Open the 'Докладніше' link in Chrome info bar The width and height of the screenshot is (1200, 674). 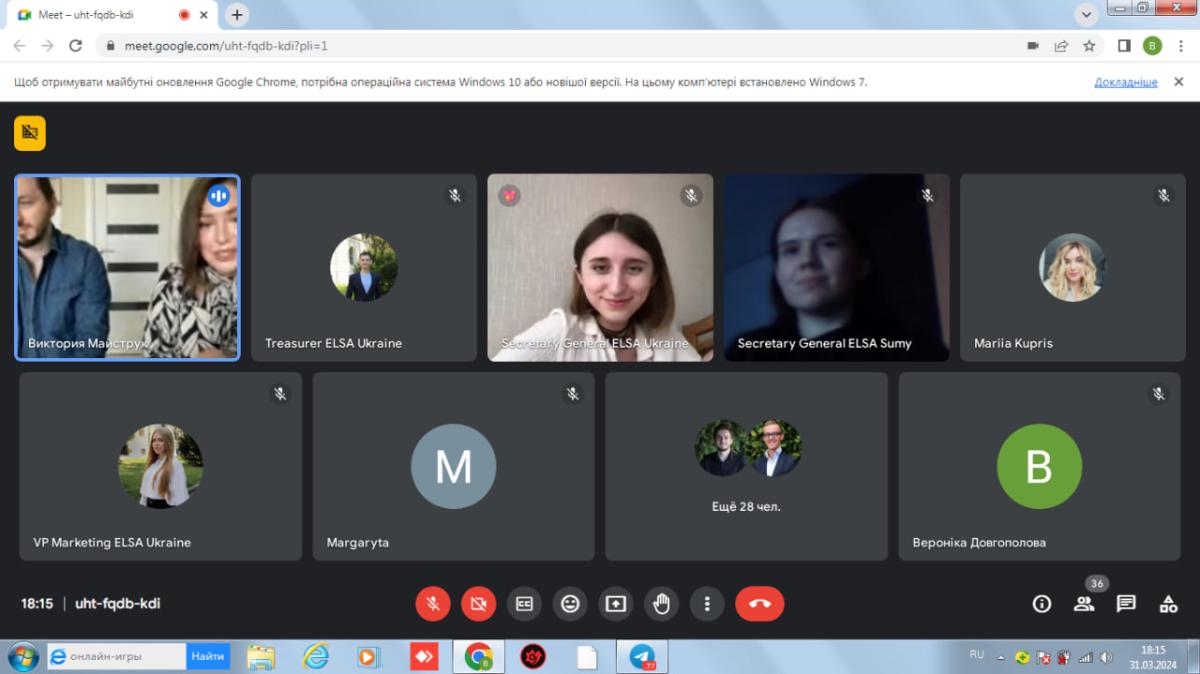pyautogui.click(x=1126, y=82)
